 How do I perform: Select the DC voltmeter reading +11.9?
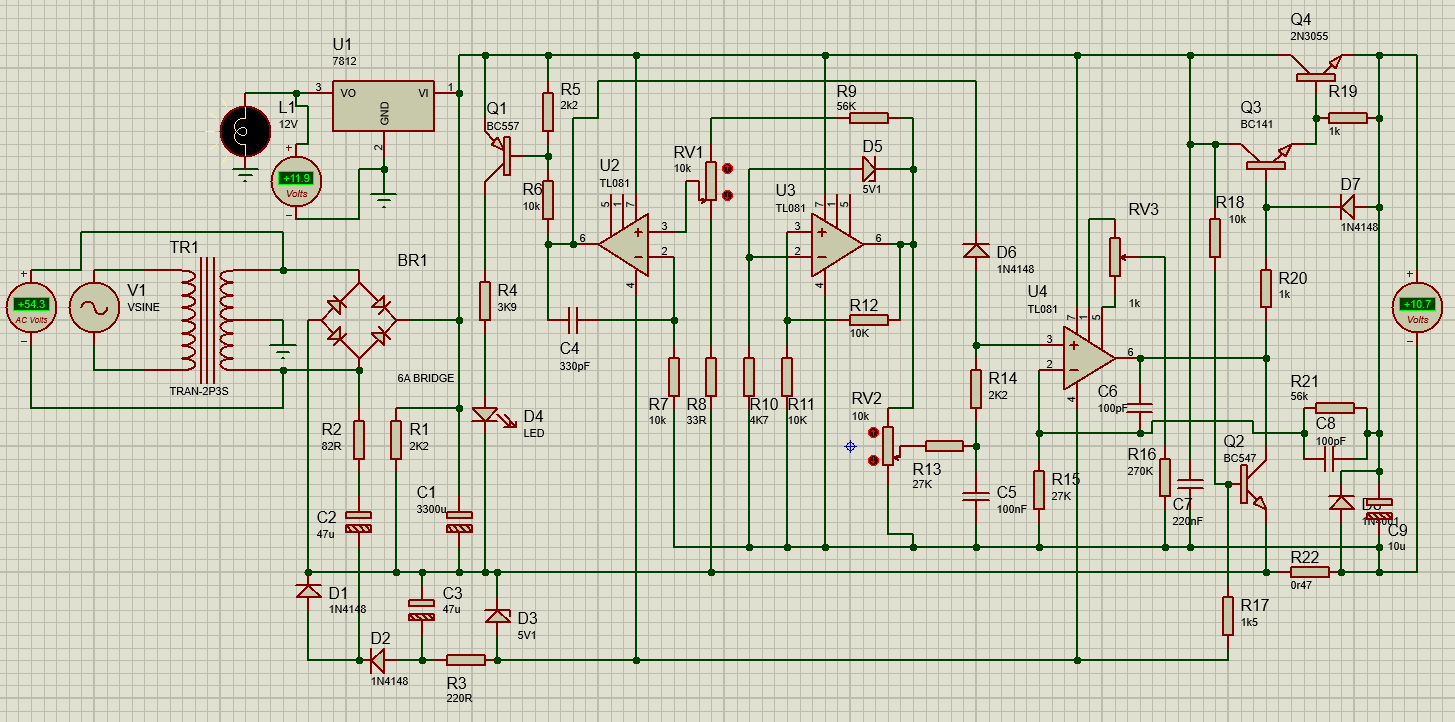[295, 180]
